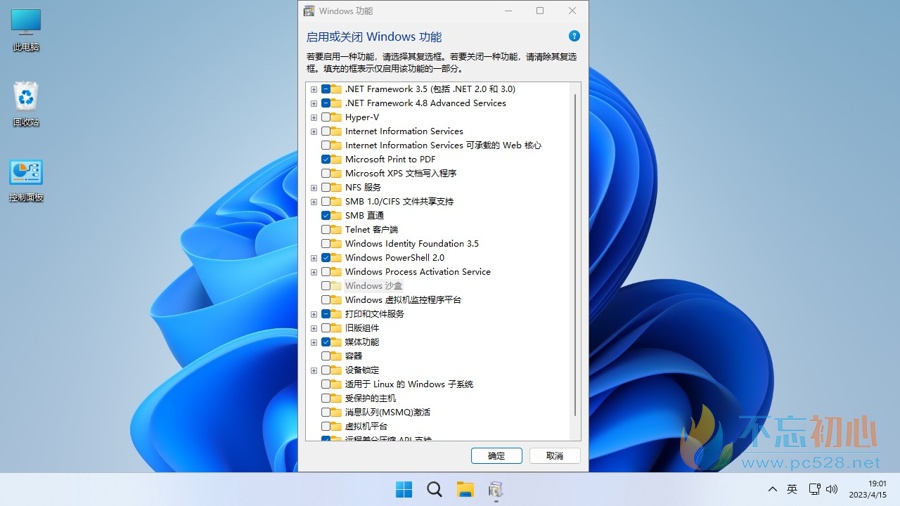Click the volume speaker tray icon
900x506 pixels.
[x=830, y=489]
